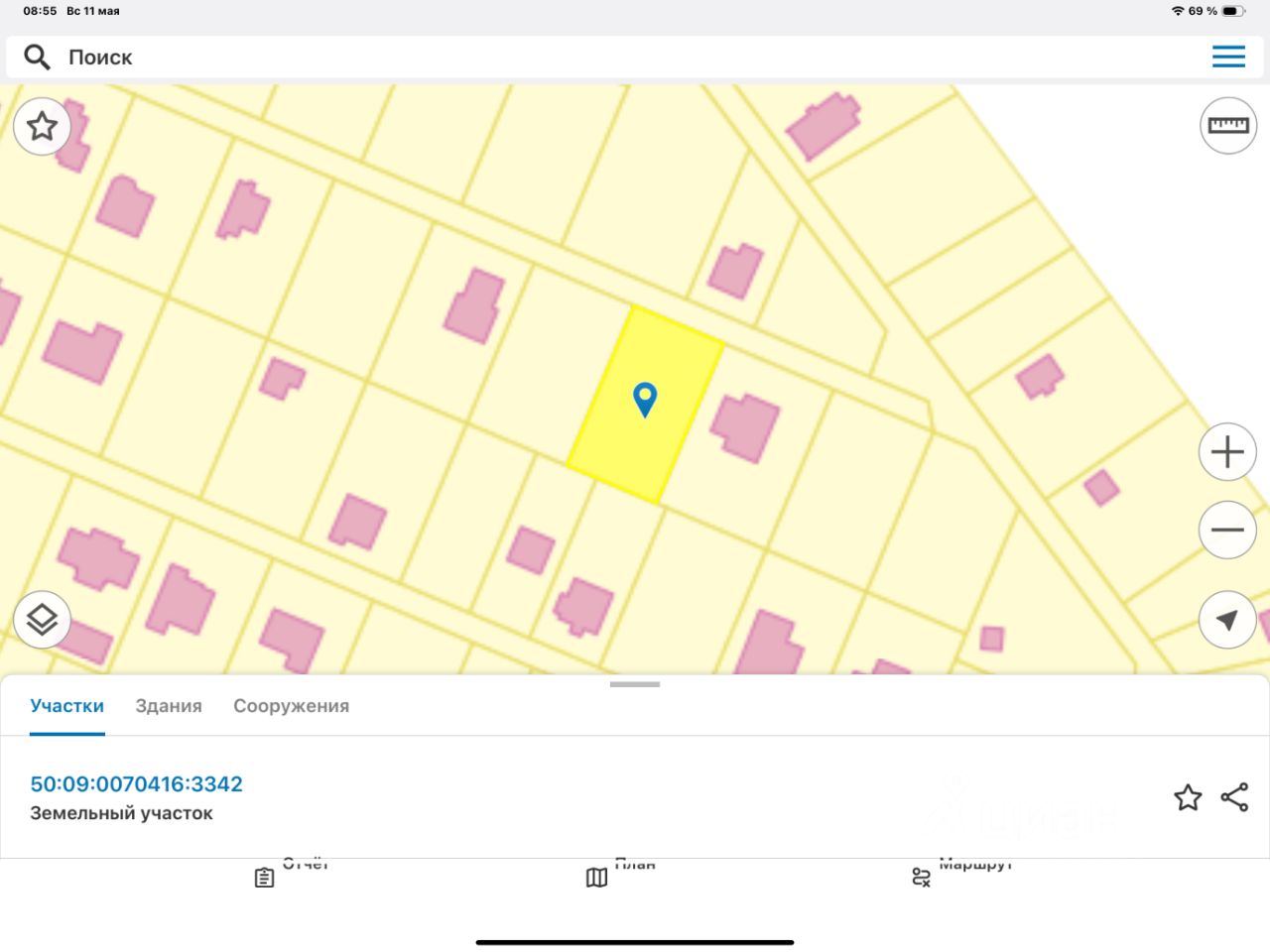Open parcel 50:09:0070416:3342 link
The width and height of the screenshot is (1270, 952).
pos(136,783)
